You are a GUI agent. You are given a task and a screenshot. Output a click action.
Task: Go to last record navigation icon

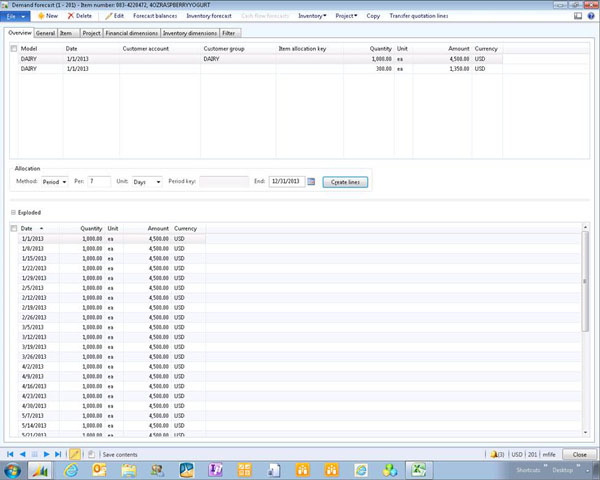[x=58, y=454]
